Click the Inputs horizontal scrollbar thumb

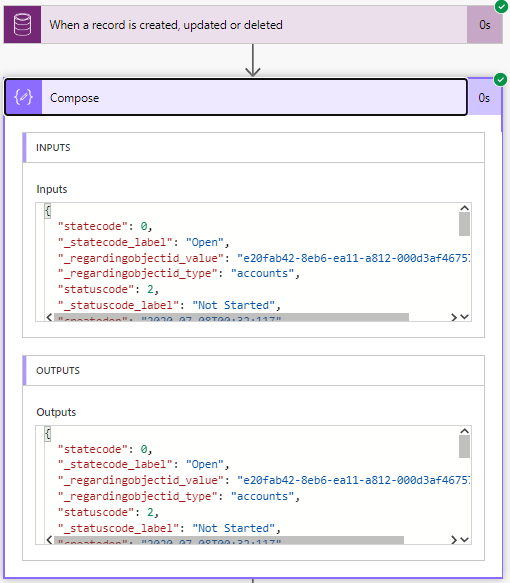click(x=232, y=317)
